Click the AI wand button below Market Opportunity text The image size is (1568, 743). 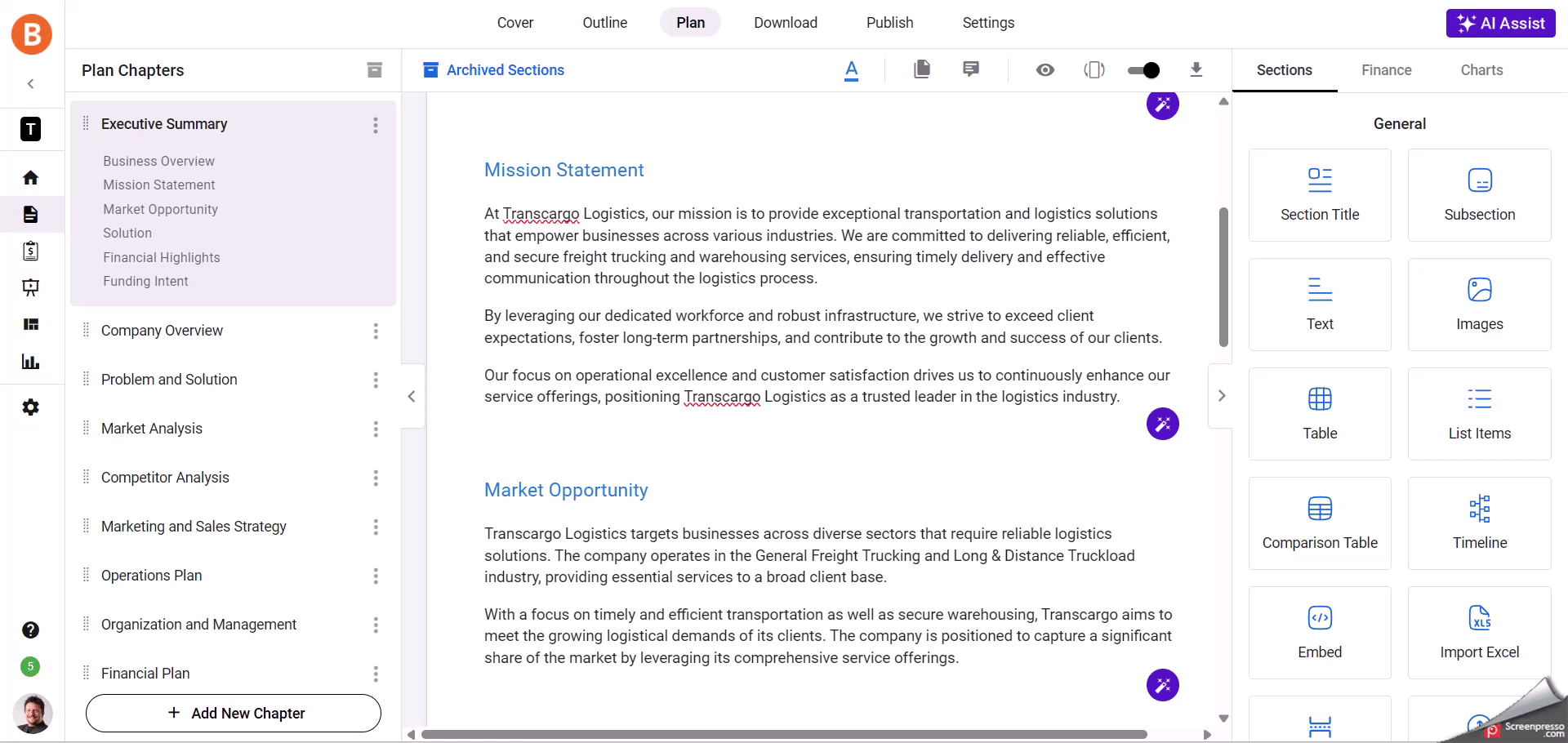(x=1163, y=685)
